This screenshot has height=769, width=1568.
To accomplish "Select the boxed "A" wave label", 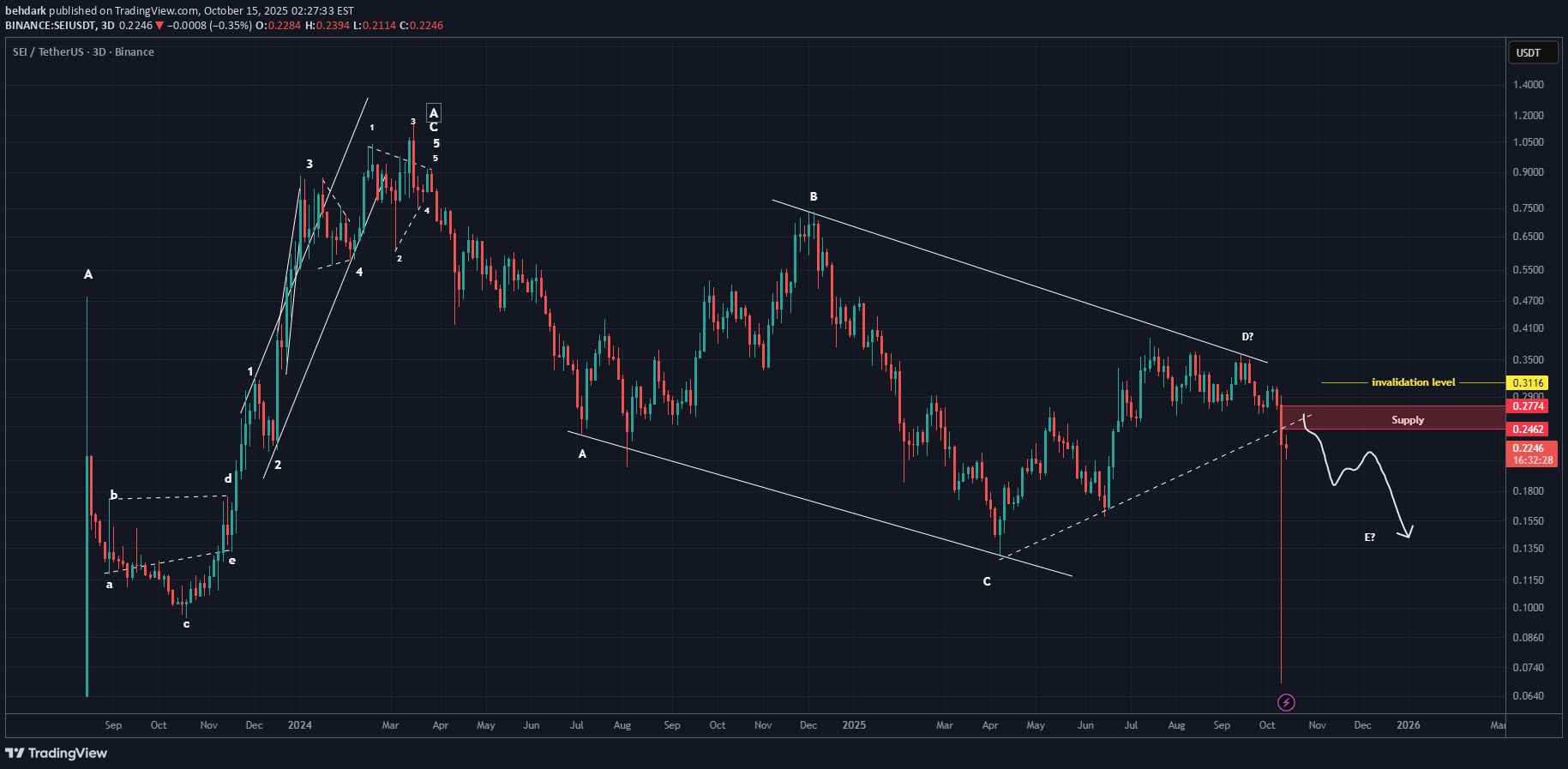I will point(434,113).
